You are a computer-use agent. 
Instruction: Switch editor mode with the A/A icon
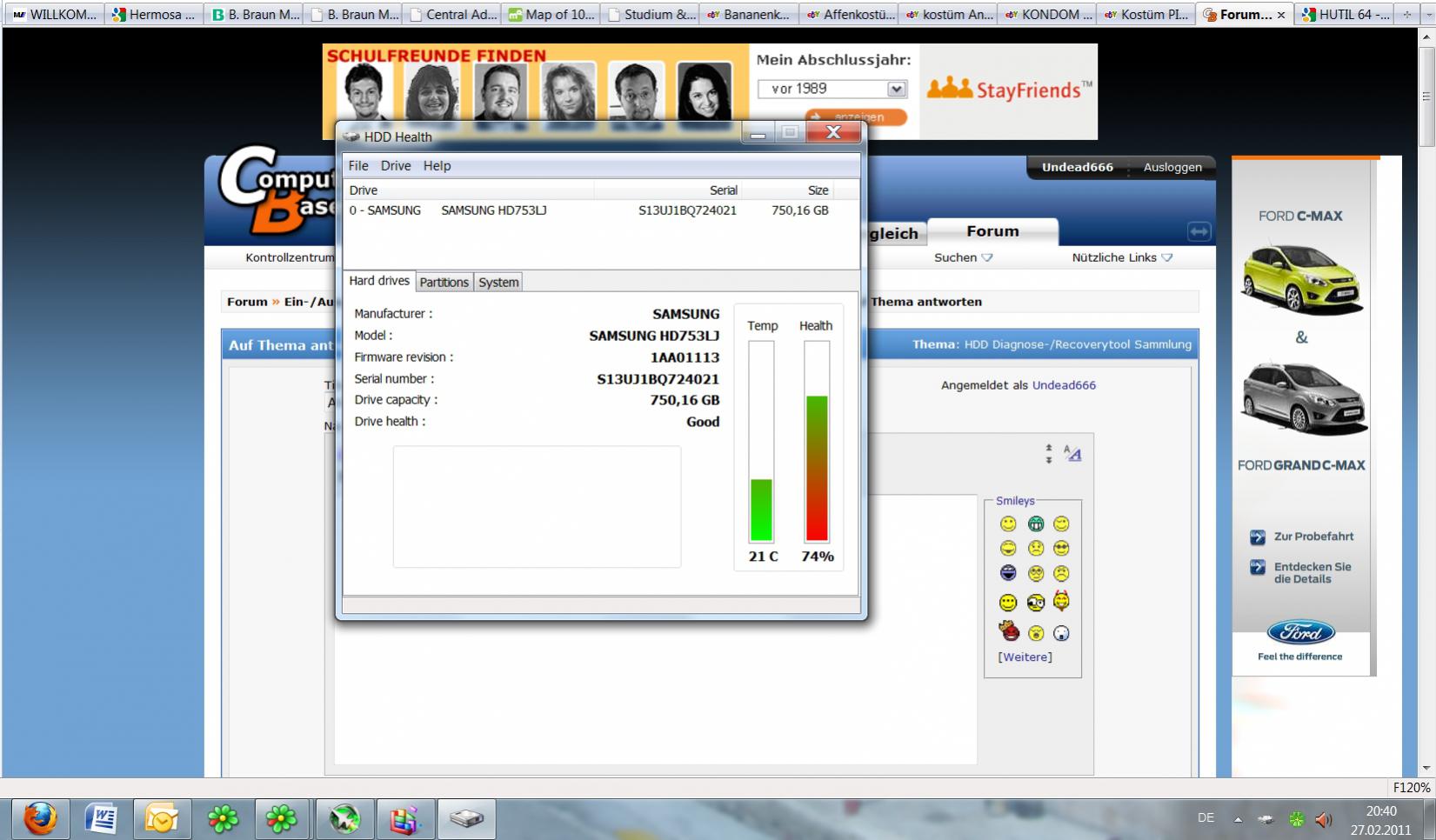1072,454
